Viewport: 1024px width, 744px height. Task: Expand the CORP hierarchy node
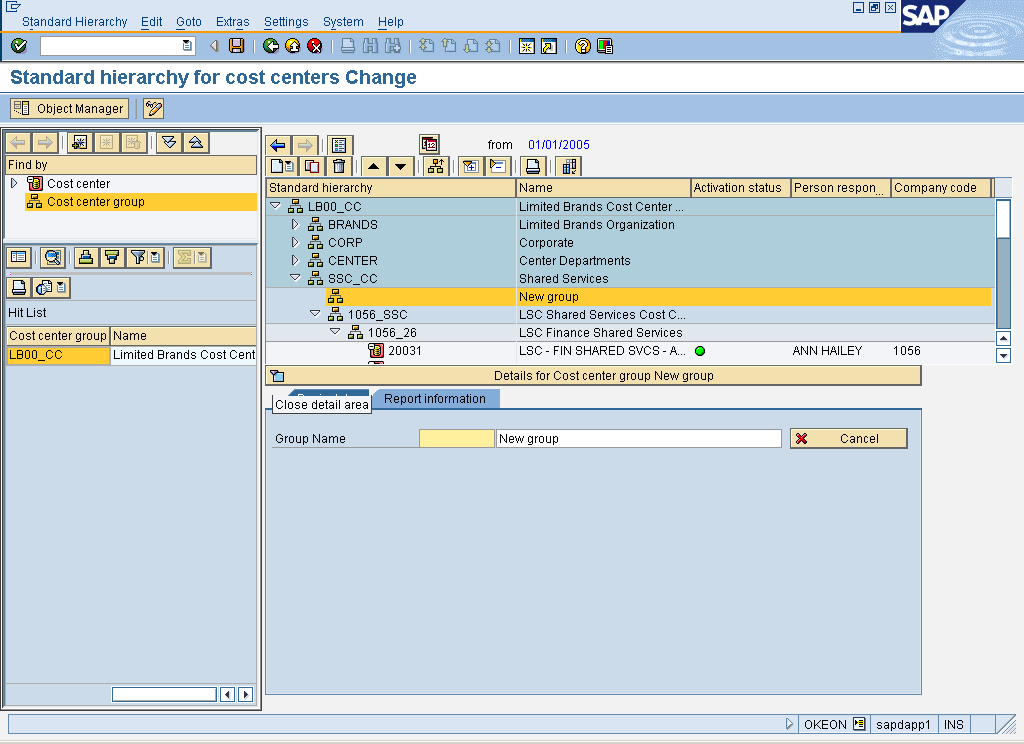295,242
